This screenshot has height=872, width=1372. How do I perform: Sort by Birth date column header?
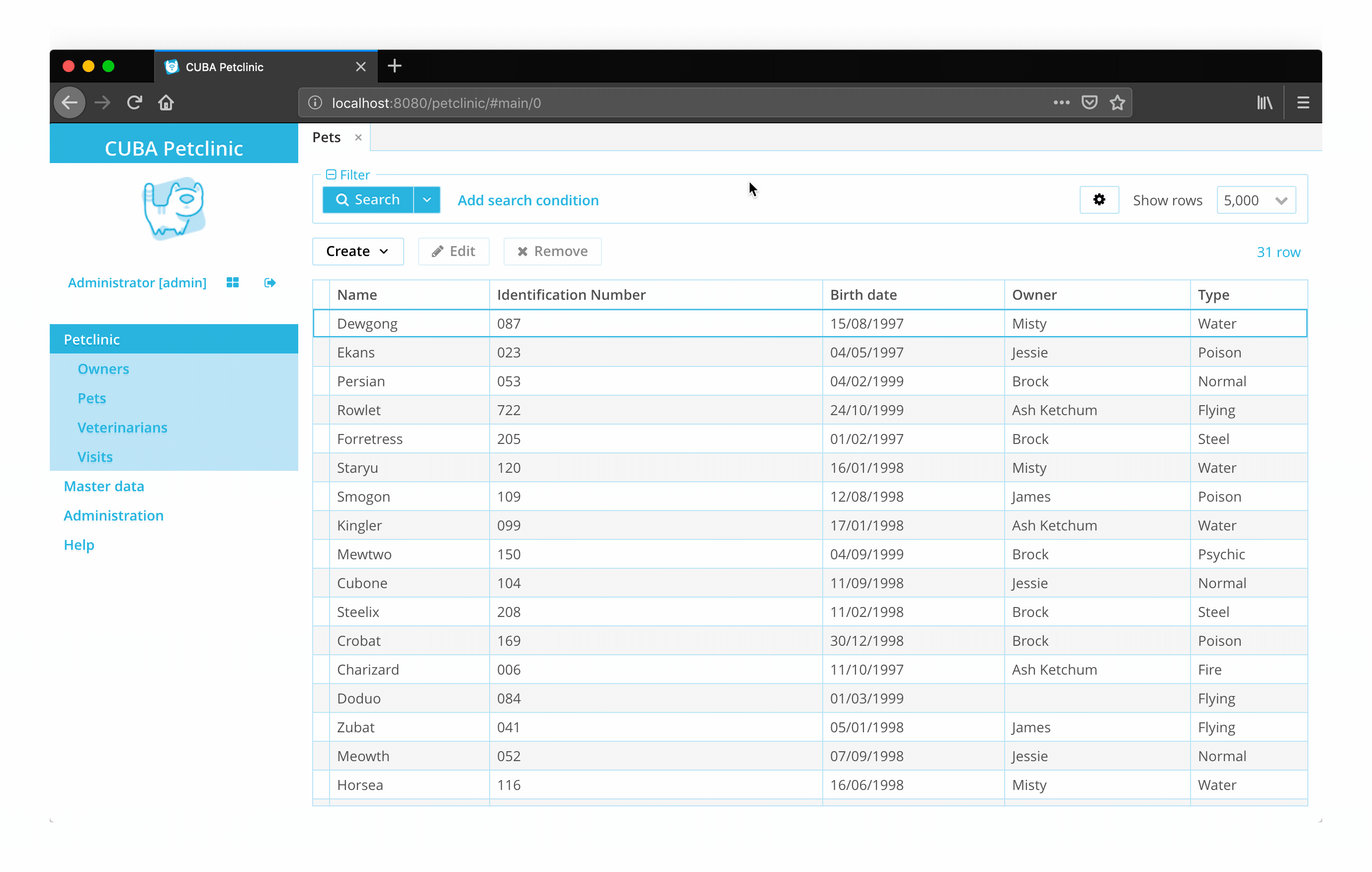click(863, 295)
